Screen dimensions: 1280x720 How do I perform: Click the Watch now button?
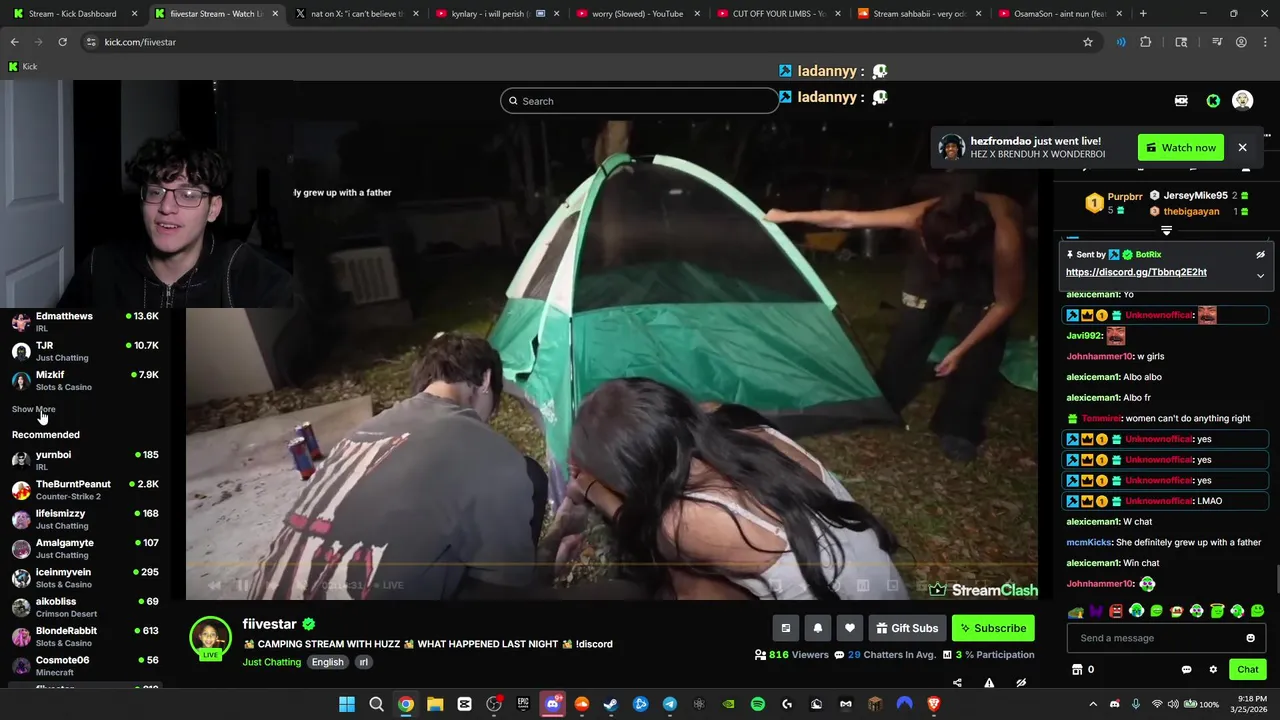tap(1181, 148)
